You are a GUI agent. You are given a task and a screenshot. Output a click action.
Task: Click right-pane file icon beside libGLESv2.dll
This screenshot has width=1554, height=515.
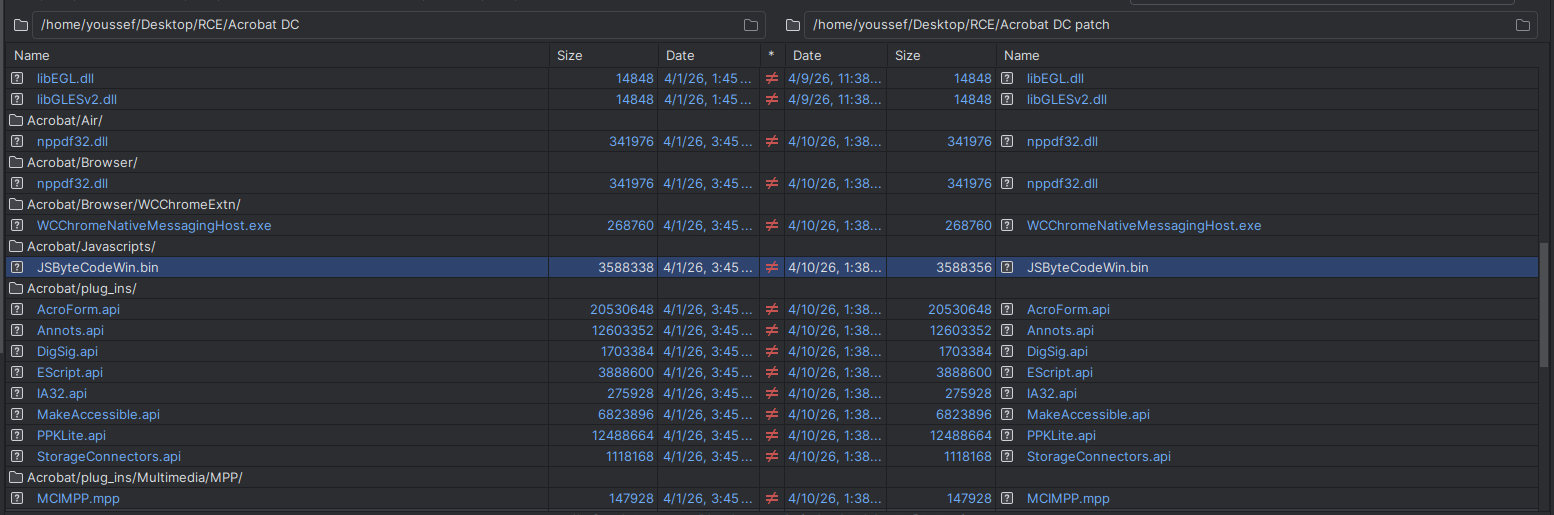[1007, 99]
